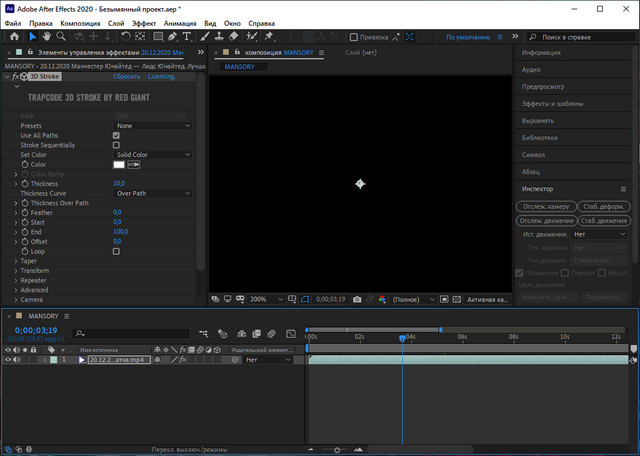
Task: Enable the Stroke Sequentially checkbox
Action: 116,145
